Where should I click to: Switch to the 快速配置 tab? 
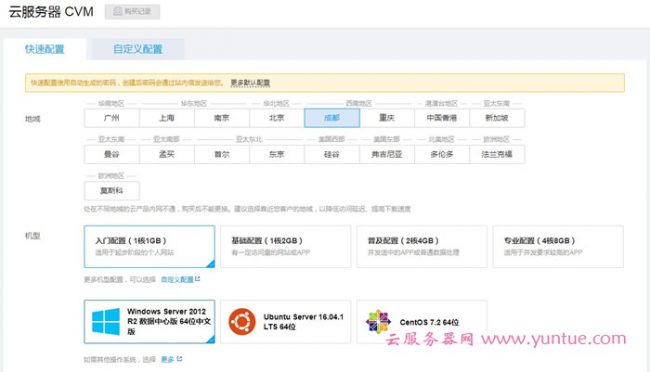tap(45, 49)
